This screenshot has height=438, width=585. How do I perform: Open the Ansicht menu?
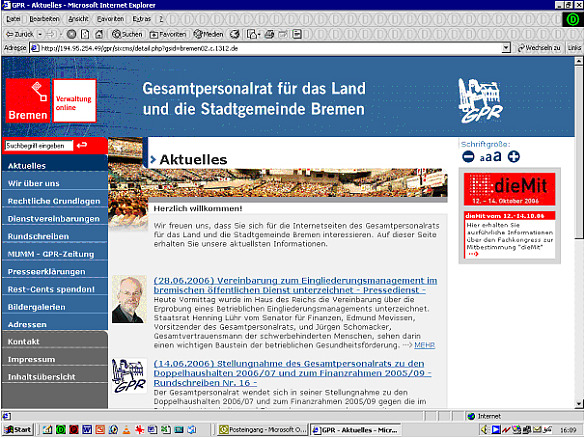coord(78,19)
